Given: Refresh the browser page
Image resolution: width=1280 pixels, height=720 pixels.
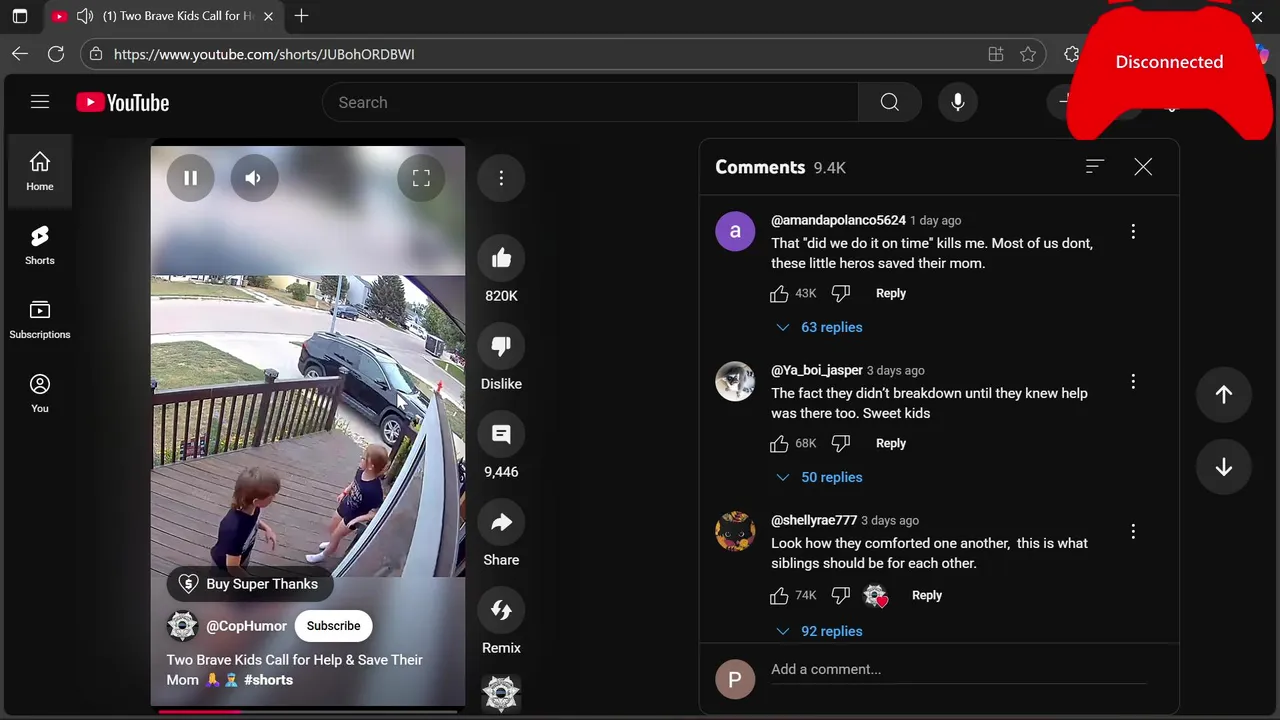Looking at the screenshot, I should [x=56, y=54].
